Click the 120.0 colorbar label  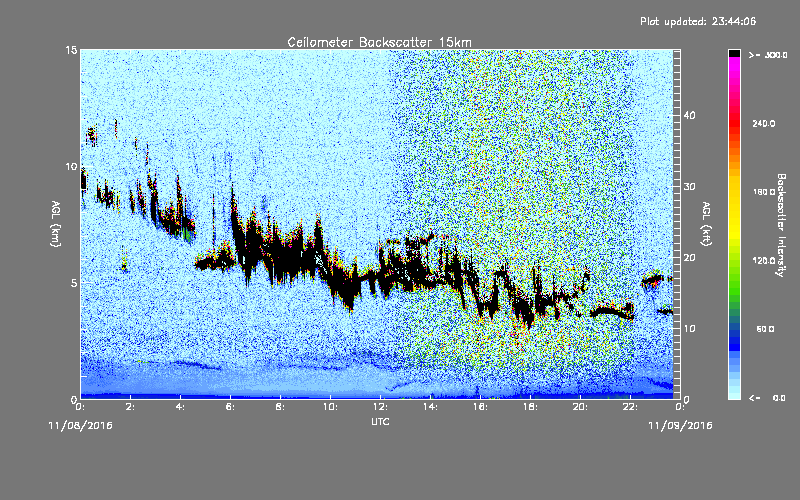tap(763, 261)
